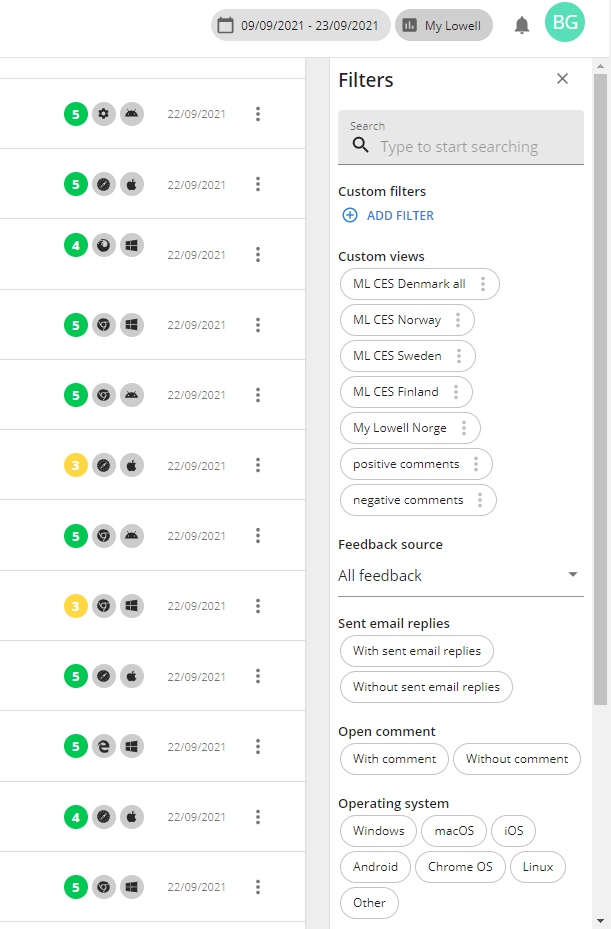Toggle the With comment filter chip
The height and width of the screenshot is (929, 611).
pyautogui.click(x=394, y=759)
